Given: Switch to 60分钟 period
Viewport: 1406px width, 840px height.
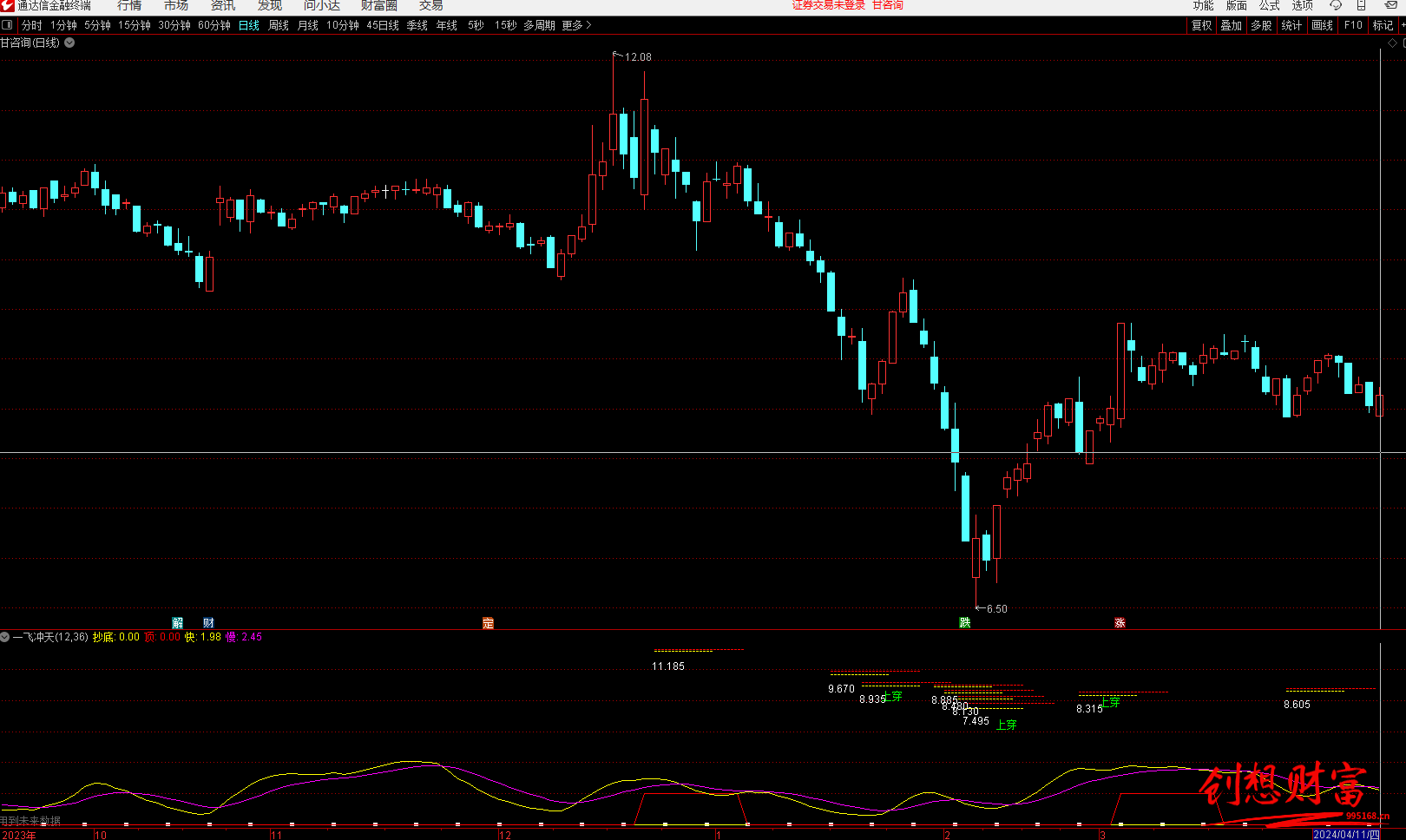Looking at the screenshot, I should click(214, 25).
